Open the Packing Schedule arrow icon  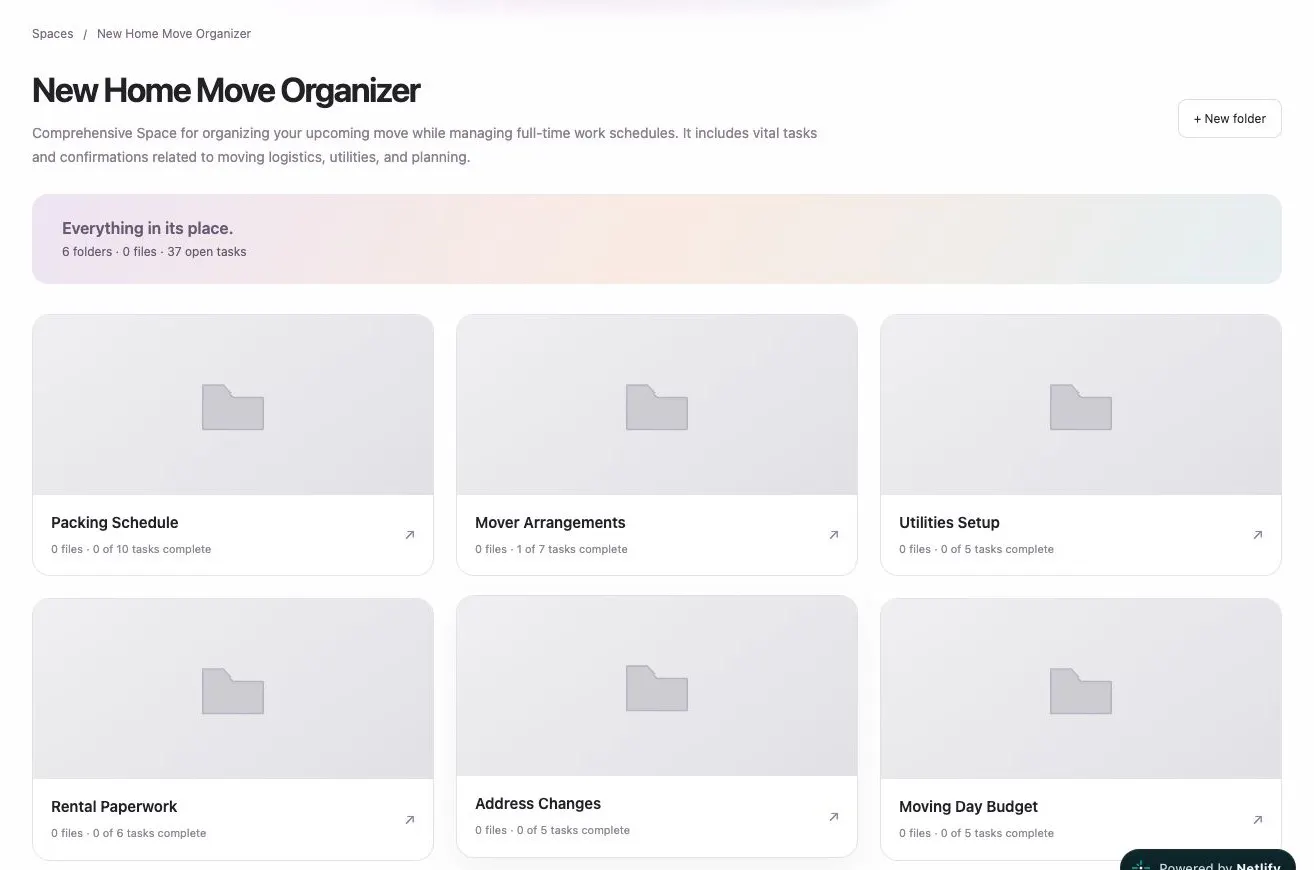coord(410,535)
